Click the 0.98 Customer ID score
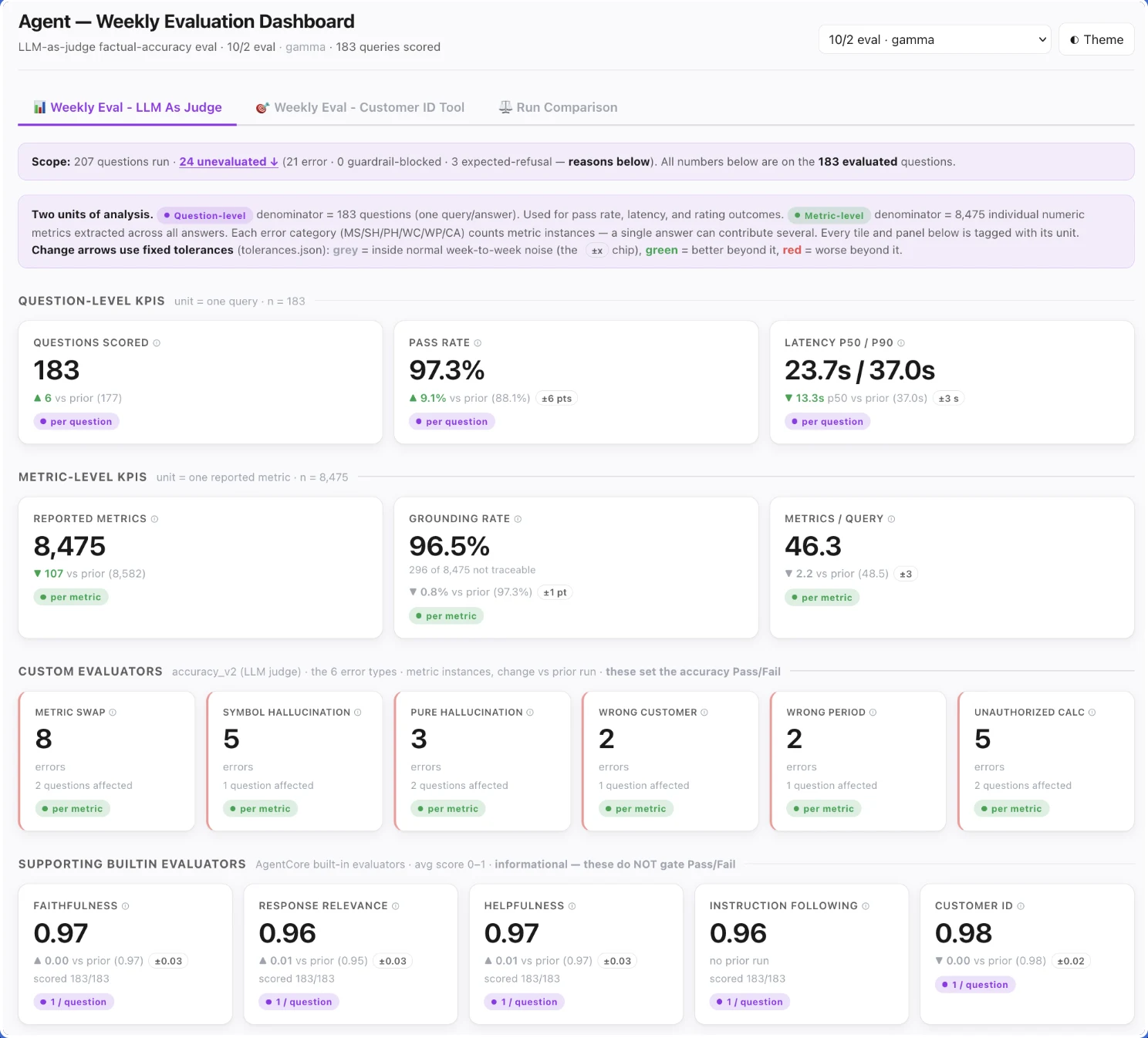Screen dimensions: 1148x1038 click(x=964, y=933)
